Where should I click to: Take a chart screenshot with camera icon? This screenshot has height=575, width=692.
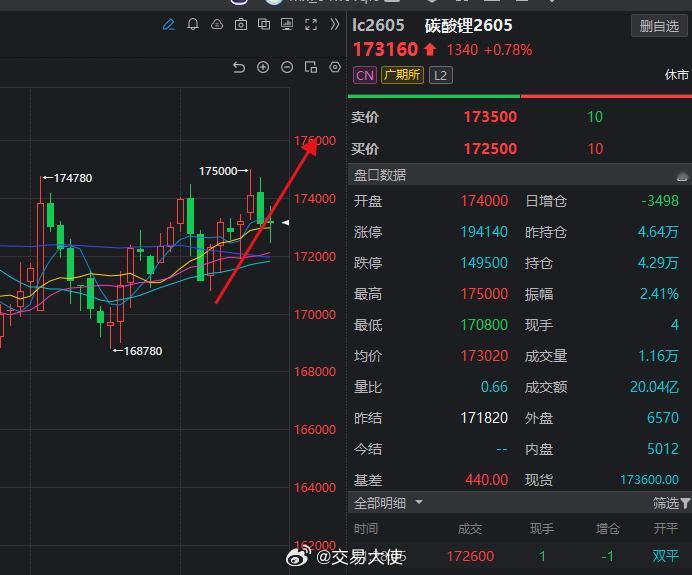point(241,24)
